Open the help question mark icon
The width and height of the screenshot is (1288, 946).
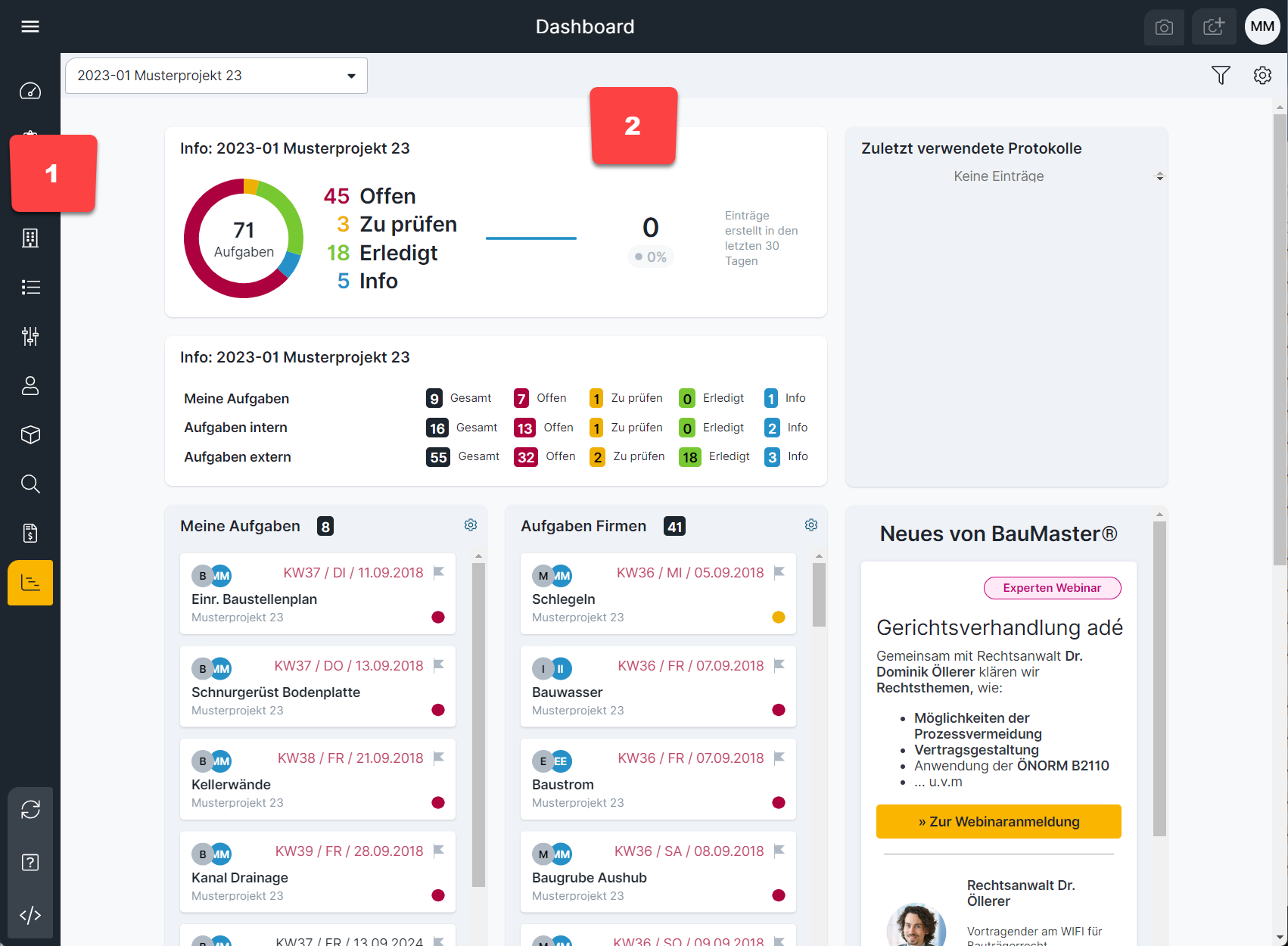click(30, 862)
